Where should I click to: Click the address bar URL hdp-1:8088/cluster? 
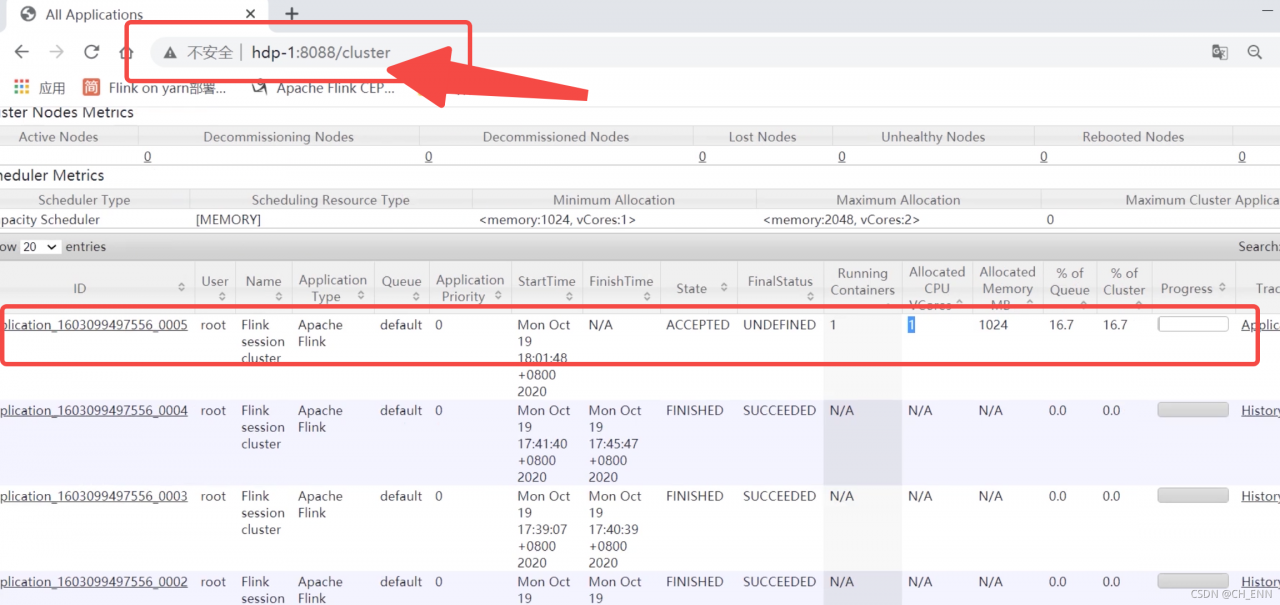click(321, 52)
